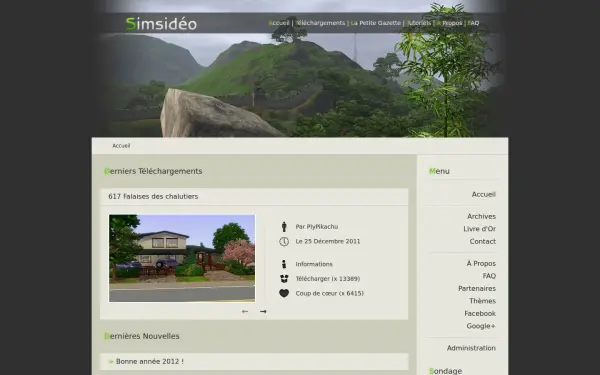Viewport: 600px width, 375px height.
Task: Open the Informations link
Action: [314, 264]
